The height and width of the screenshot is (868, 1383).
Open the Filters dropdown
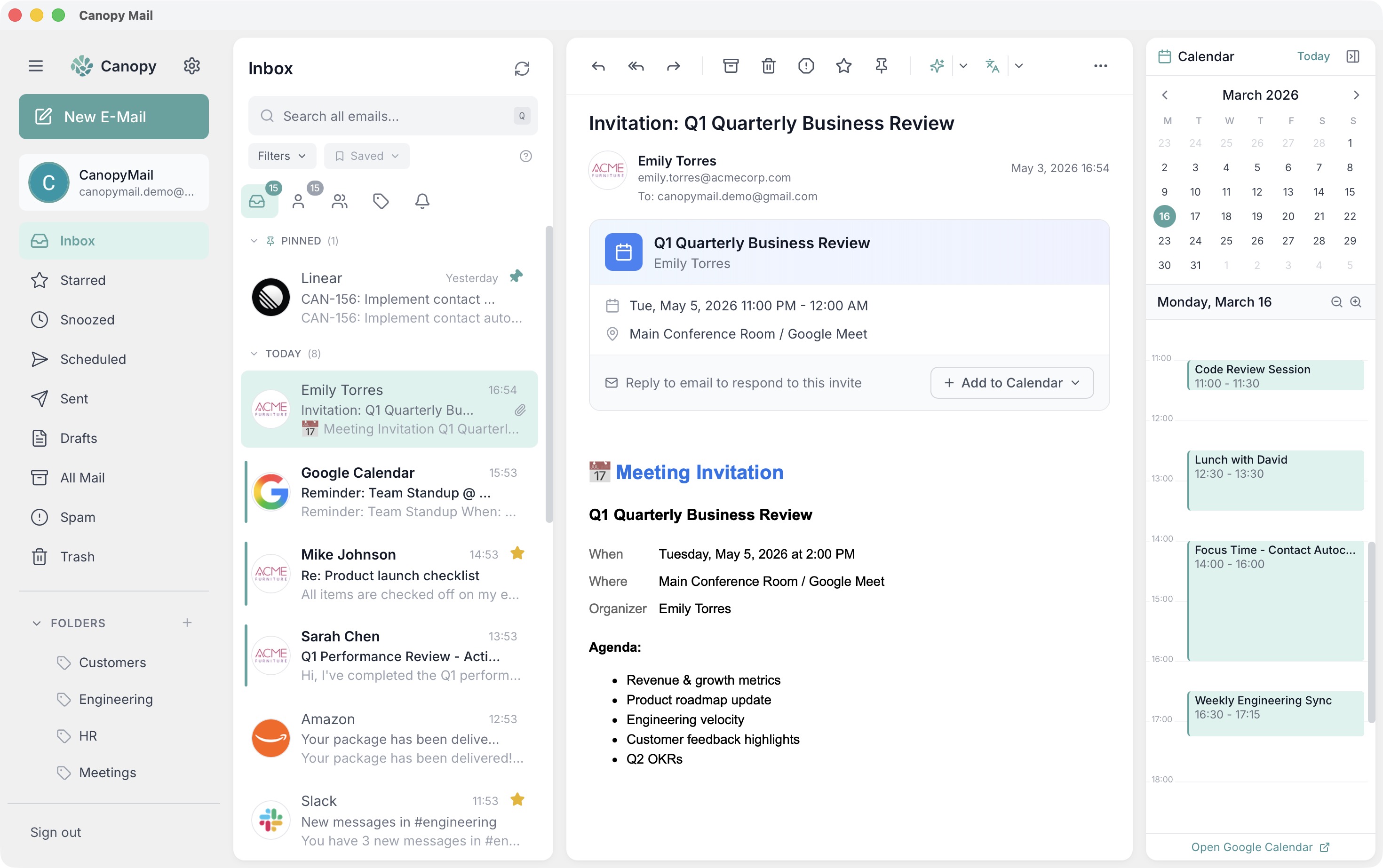coord(281,156)
